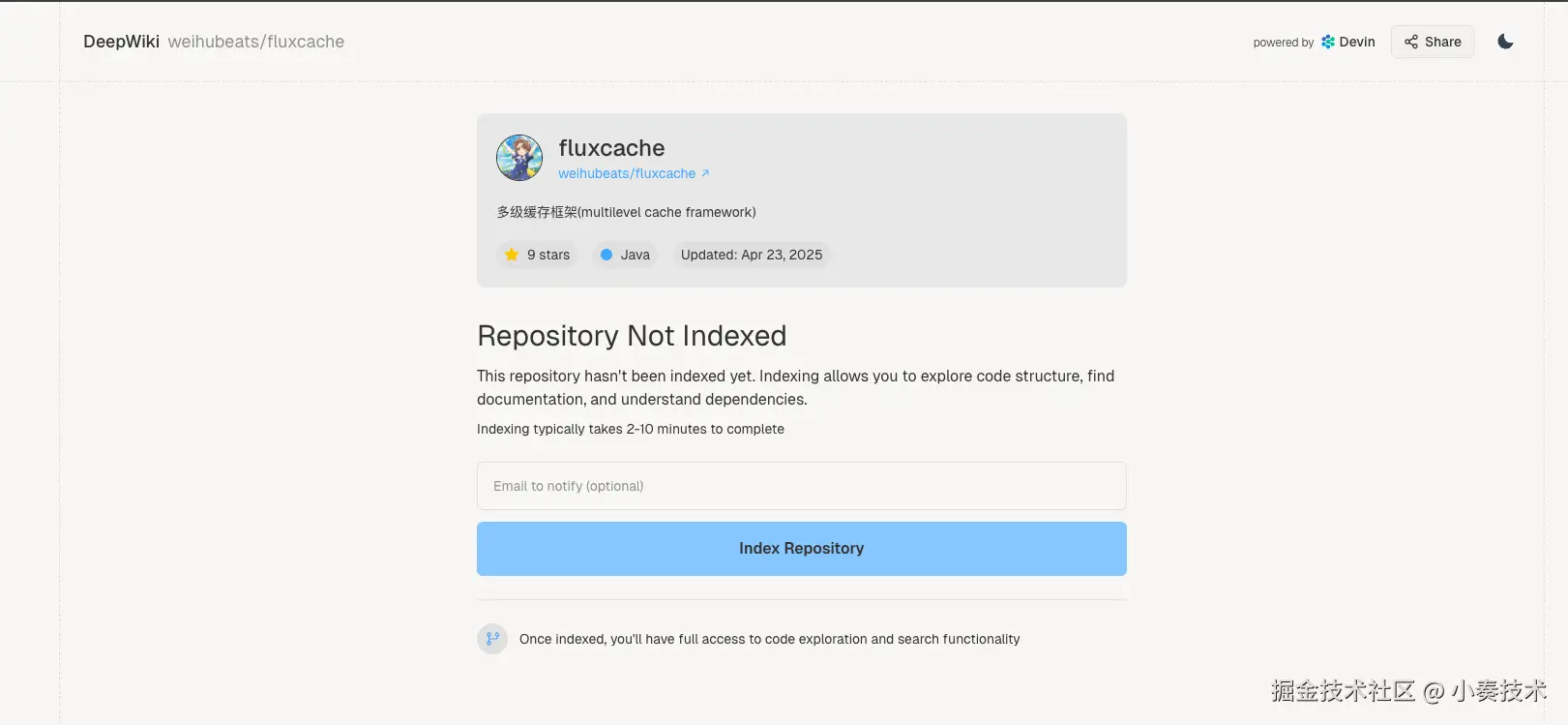Click the indexing time estimate note
Viewport: 1568px width, 725px height.
click(x=630, y=429)
